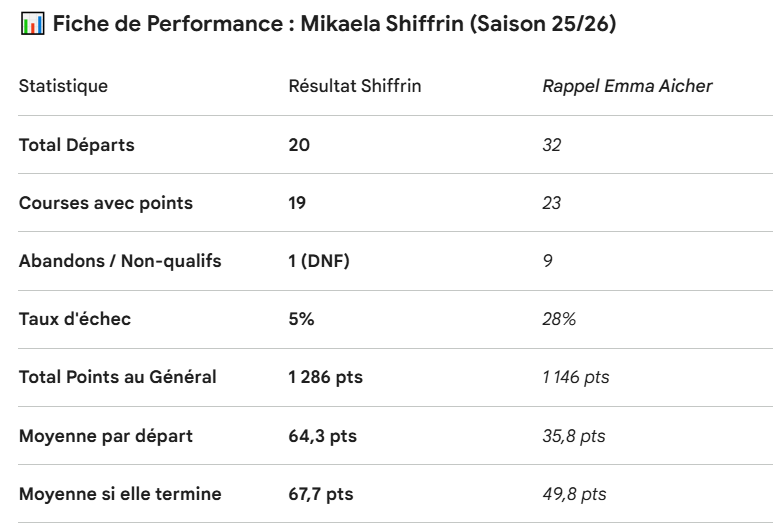773x526 pixels.
Task: Select the Total Points au Général label
Action: click(118, 377)
